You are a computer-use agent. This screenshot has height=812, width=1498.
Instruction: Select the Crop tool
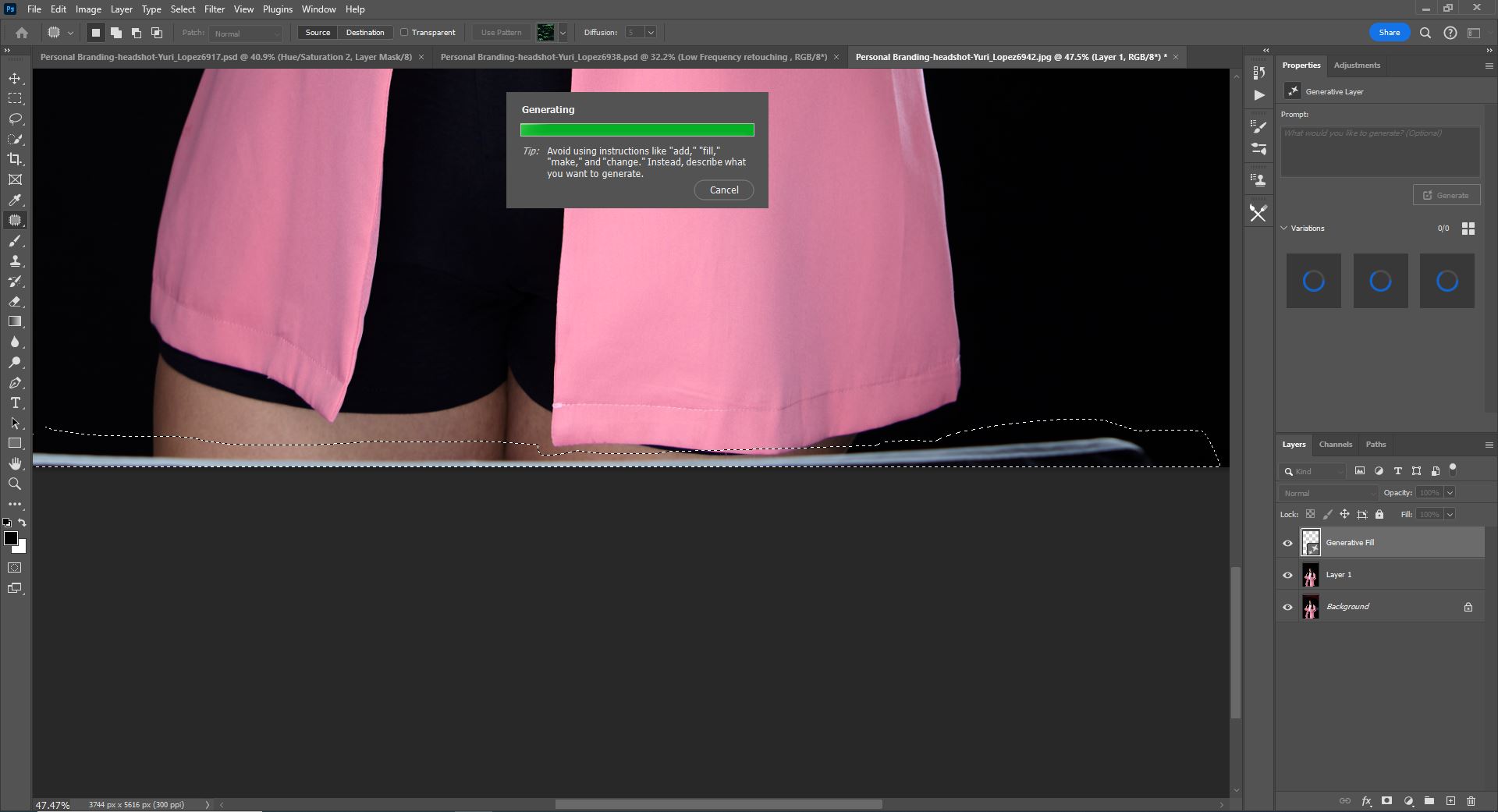click(x=14, y=159)
